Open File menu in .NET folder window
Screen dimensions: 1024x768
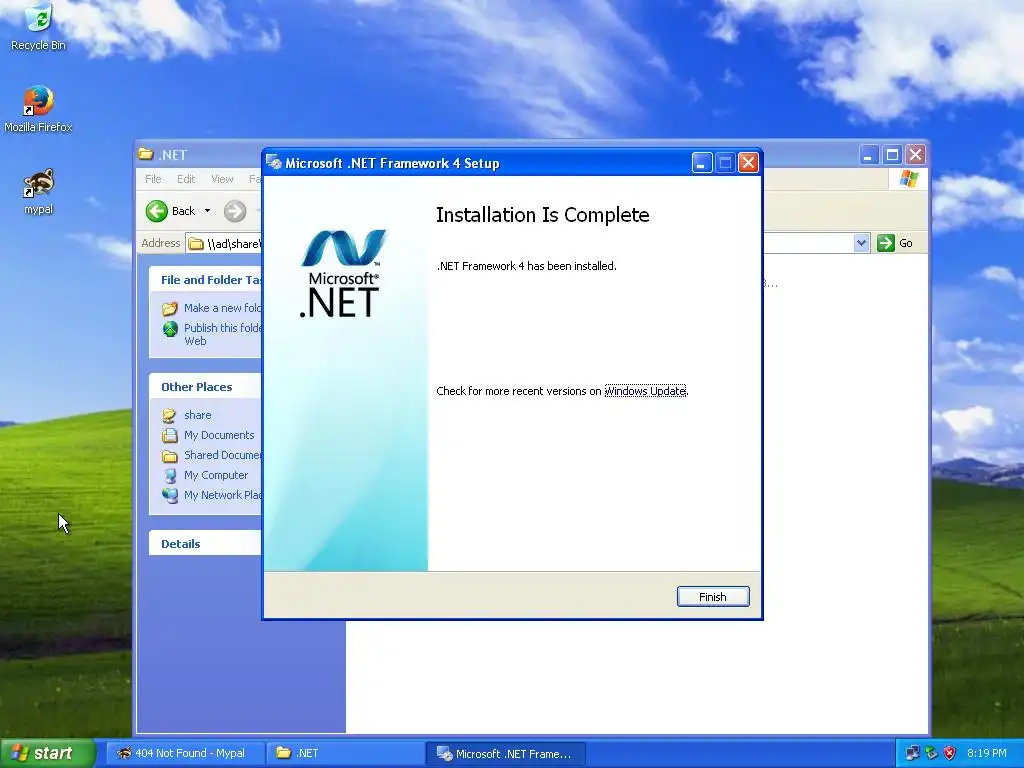(153, 179)
